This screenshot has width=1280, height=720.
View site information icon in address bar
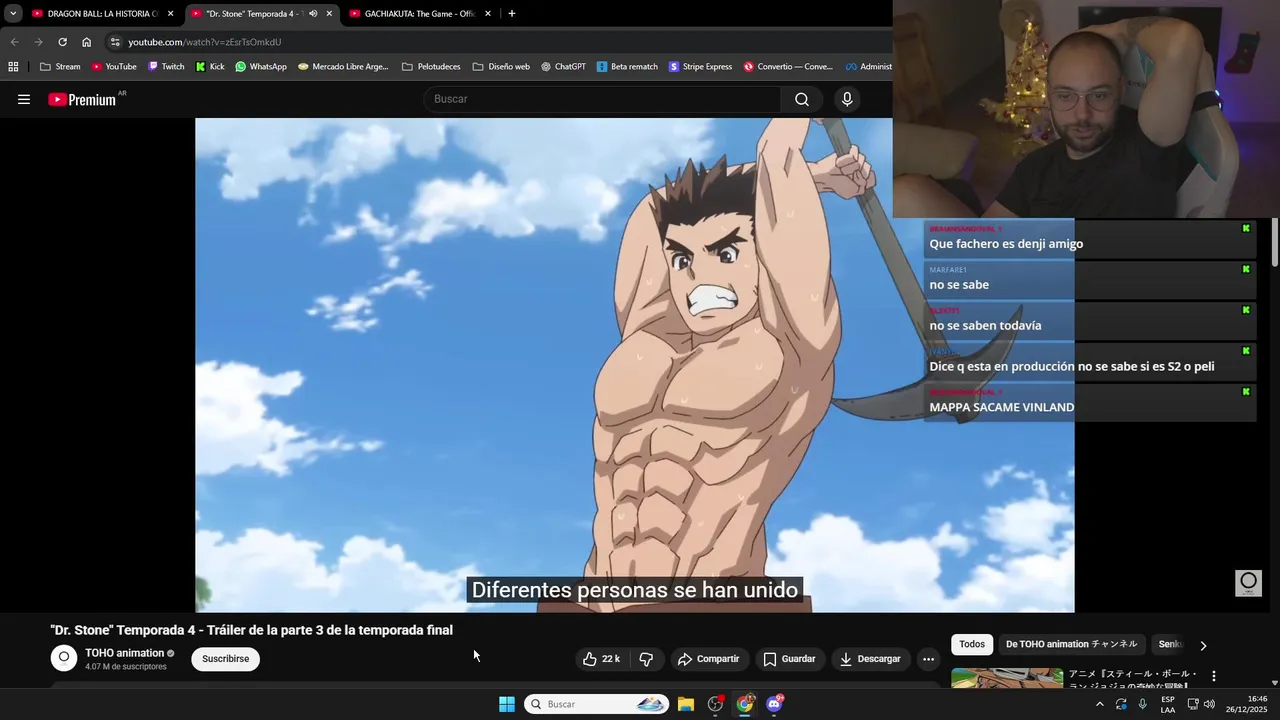click(x=115, y=42)
